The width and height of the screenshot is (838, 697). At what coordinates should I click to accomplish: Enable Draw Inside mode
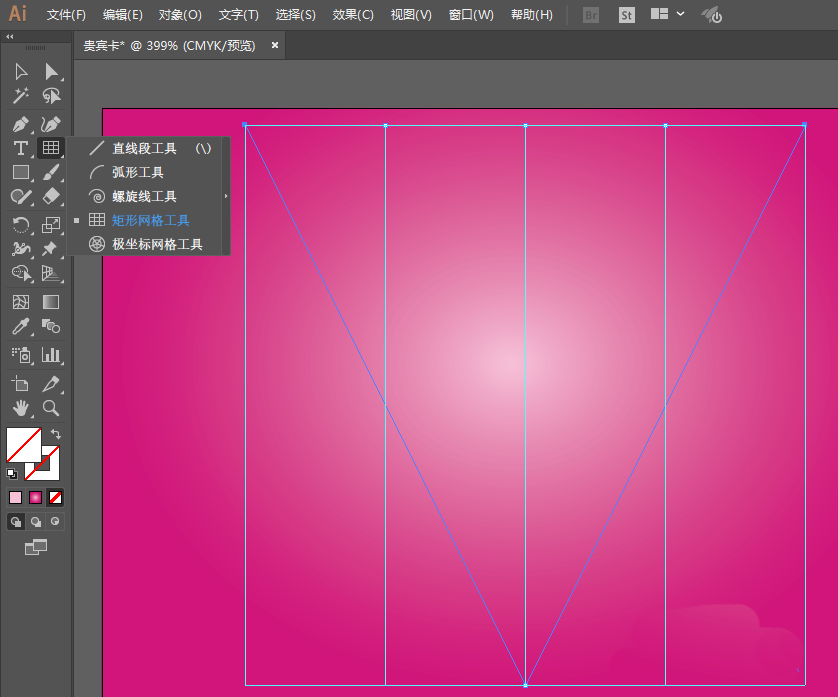point(55,521)
